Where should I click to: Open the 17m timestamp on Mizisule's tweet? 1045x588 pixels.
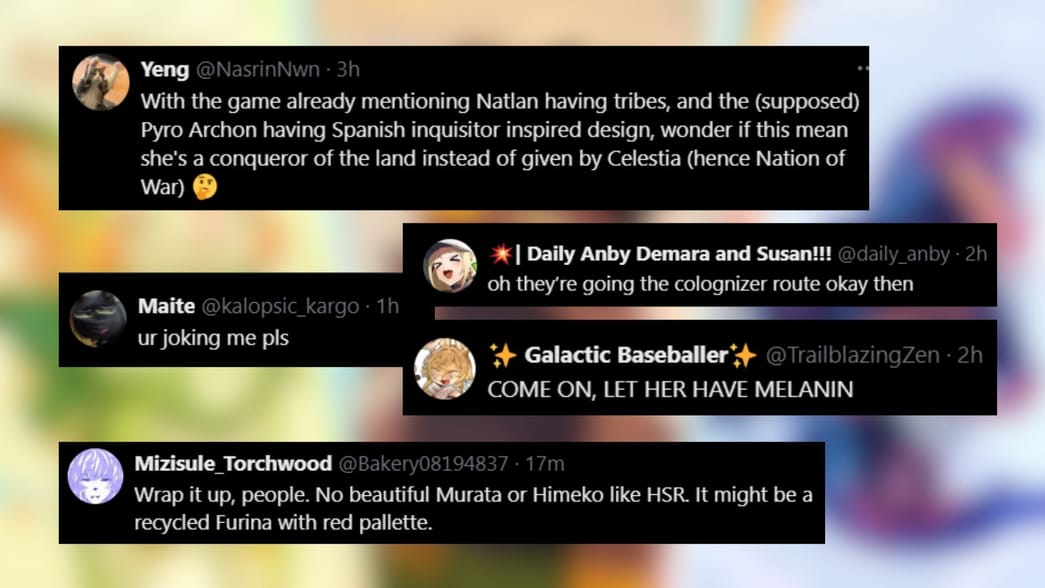pos(544,463)
